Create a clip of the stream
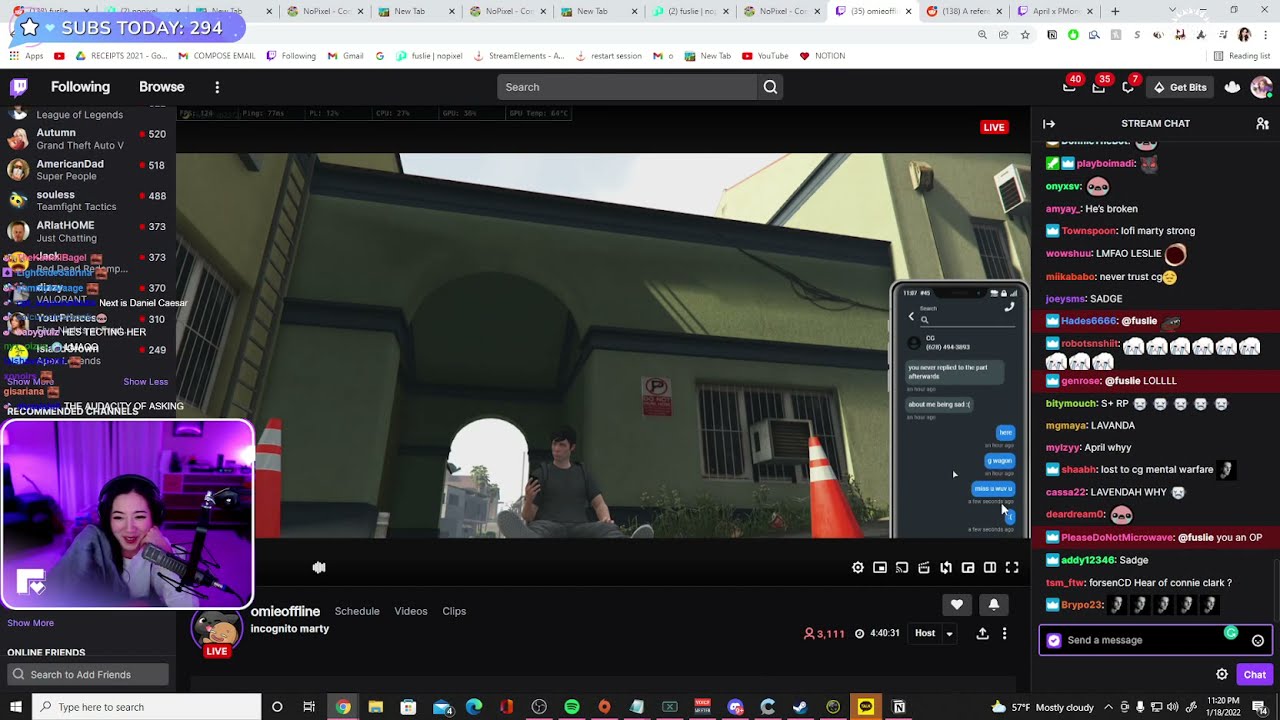1280x720 pixels. 924,568
